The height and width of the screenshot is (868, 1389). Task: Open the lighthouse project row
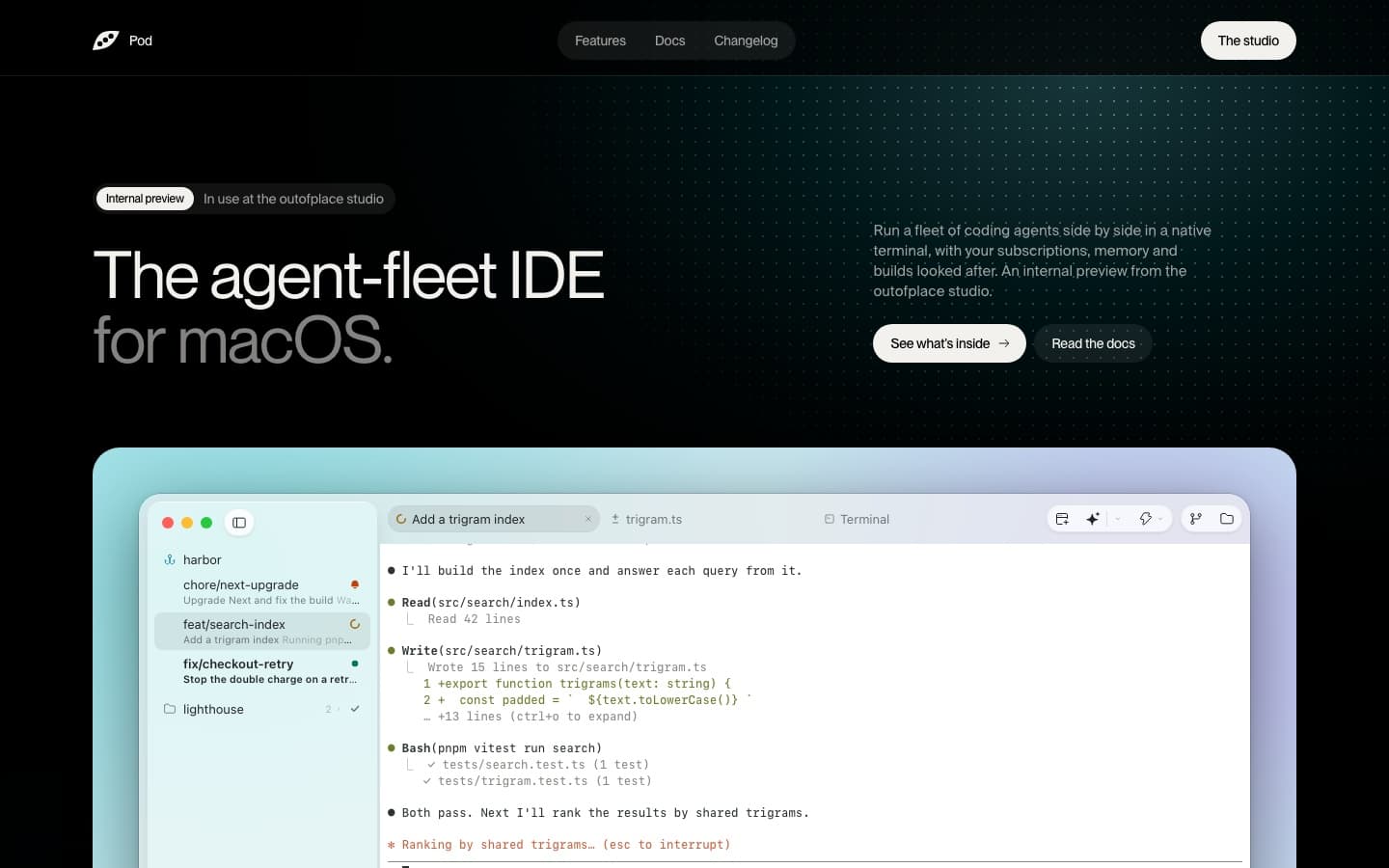262,709
